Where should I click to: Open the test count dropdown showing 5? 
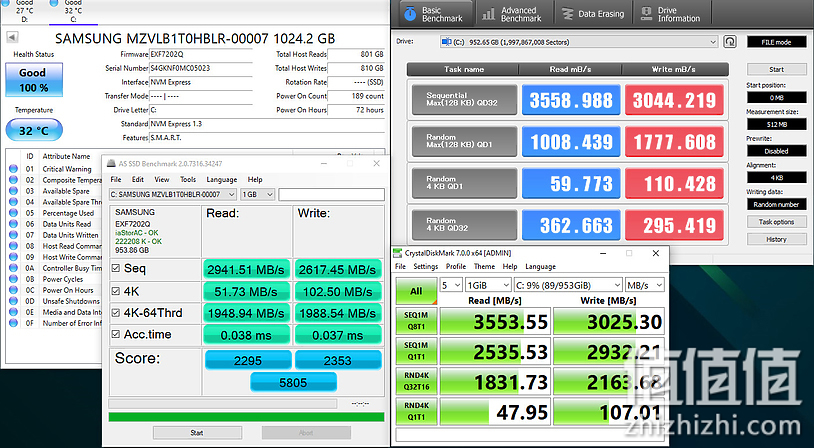451,285
